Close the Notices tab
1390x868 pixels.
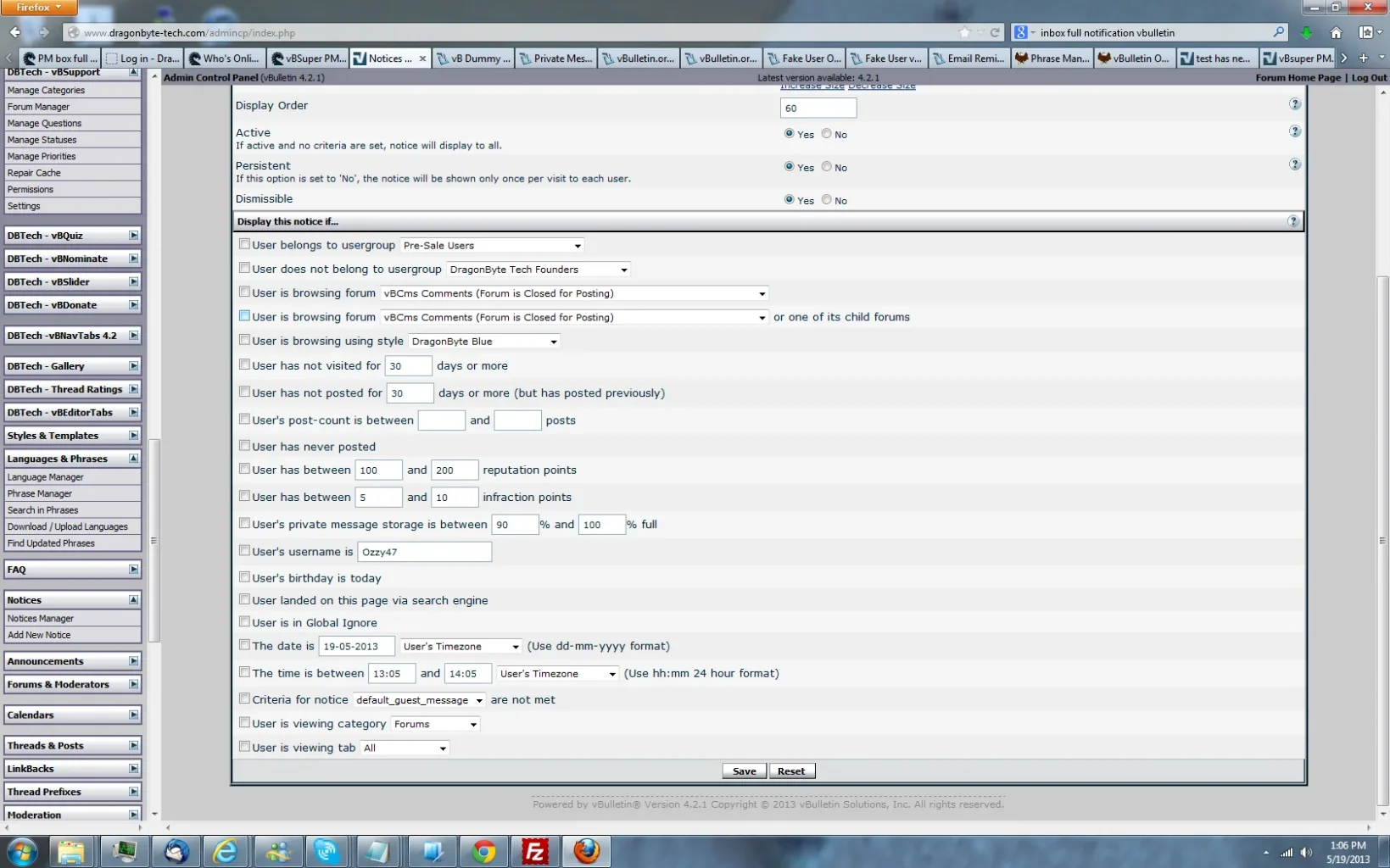(x=422, y=58)
